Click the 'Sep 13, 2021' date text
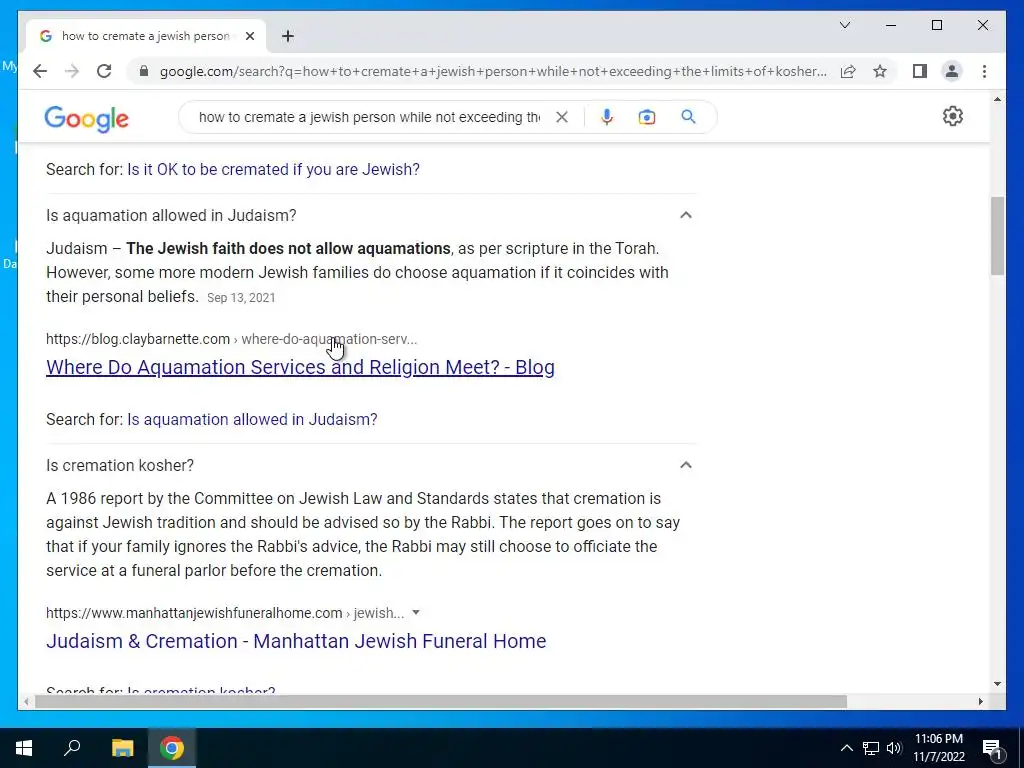 pos(241,298)
